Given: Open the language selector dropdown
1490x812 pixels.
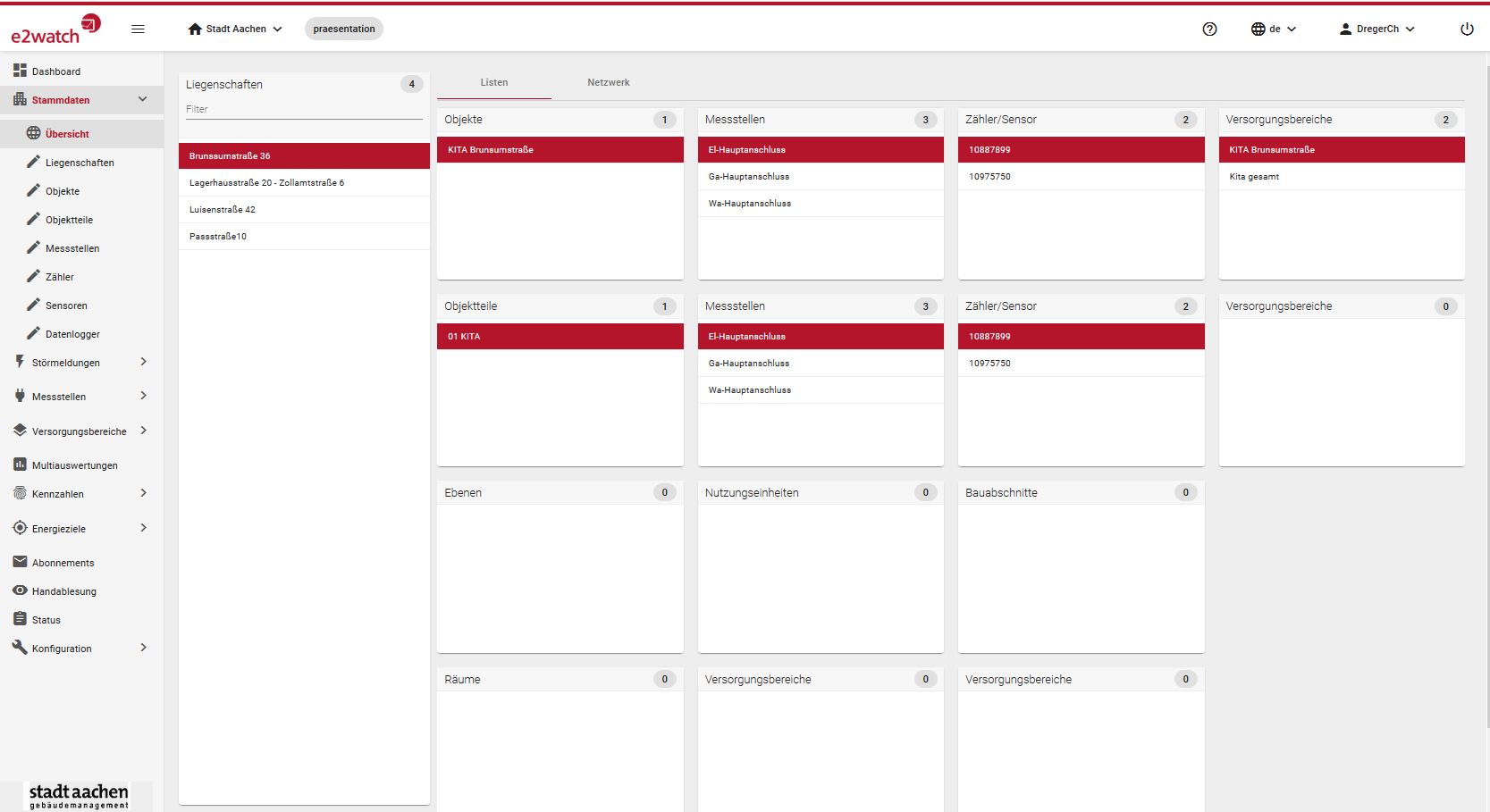Looking at the screenshot, I should (x=1273, y=29).
